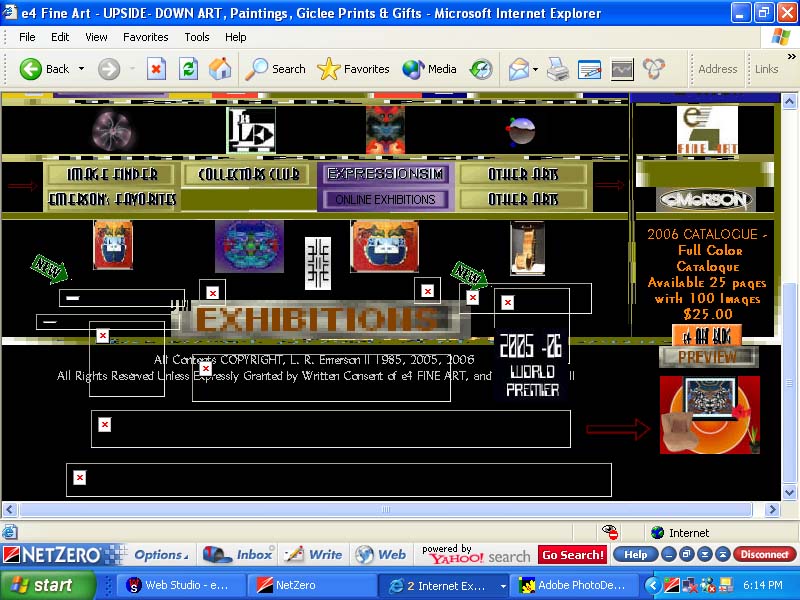The image size is (800, 600).
Task: Click the Refresh page toolbar icon
Action: [x=188, y=69]
